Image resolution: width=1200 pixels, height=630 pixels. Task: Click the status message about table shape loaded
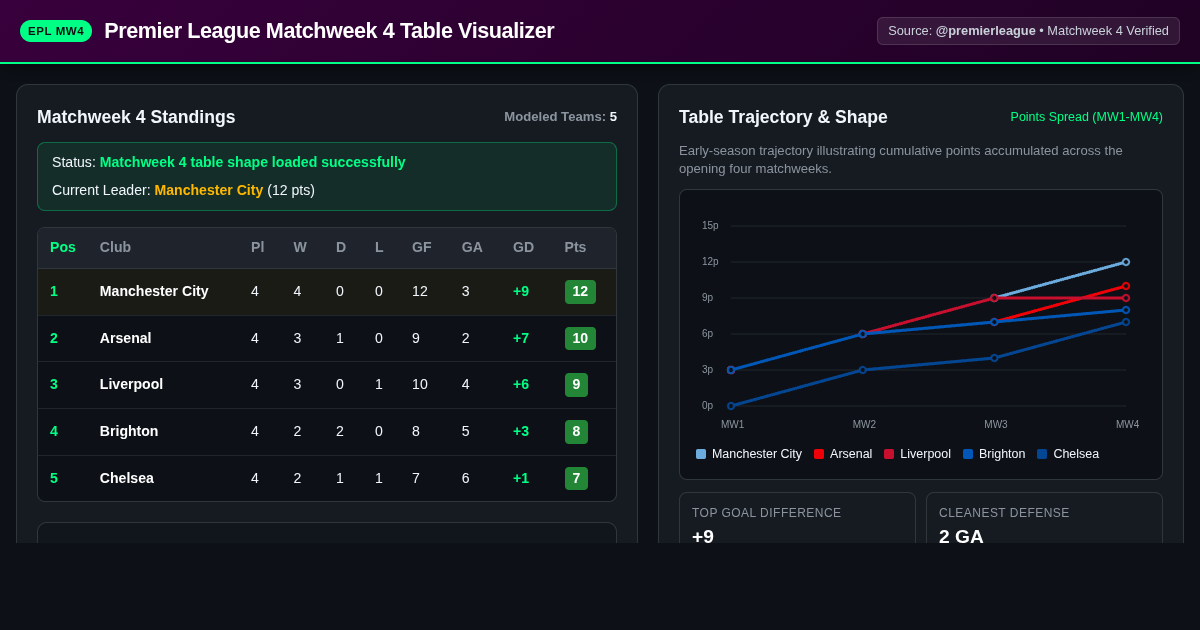click(x=253, y=162)
